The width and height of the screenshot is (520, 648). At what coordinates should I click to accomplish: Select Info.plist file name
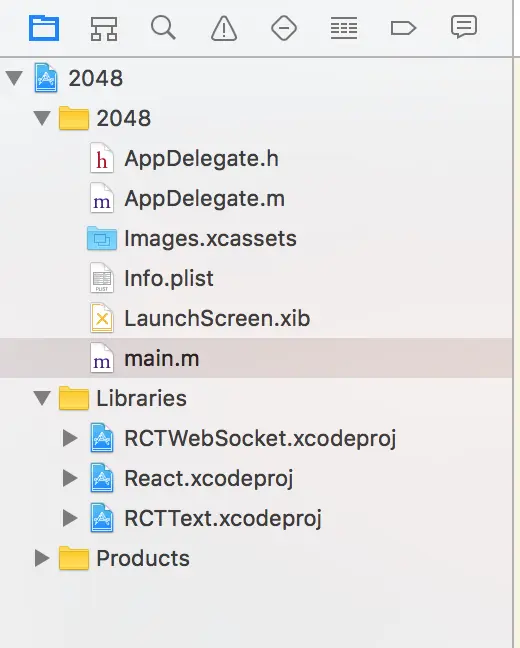point(169,279)
